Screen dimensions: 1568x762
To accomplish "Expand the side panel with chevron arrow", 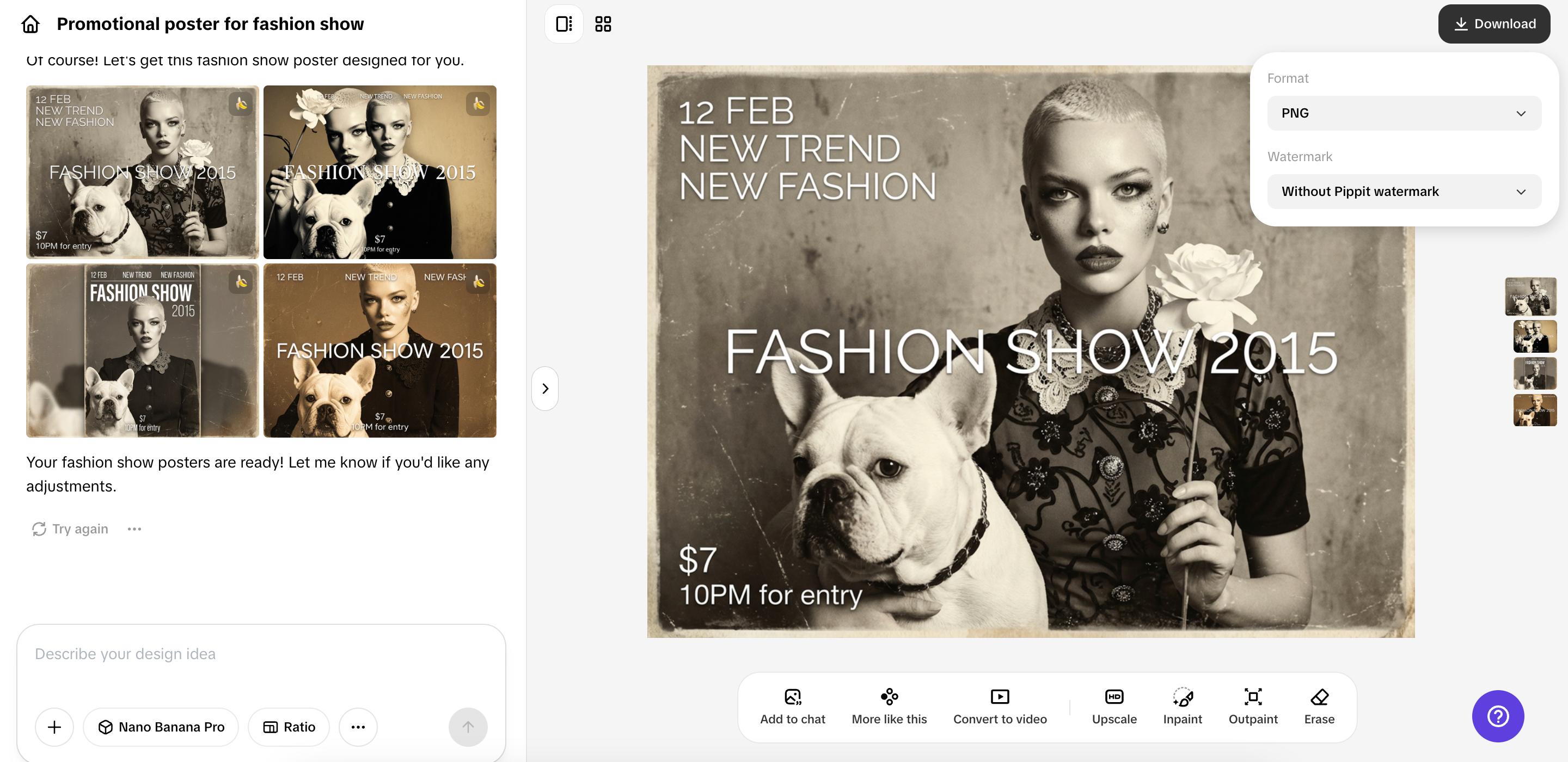I will (x=545, y=388).
